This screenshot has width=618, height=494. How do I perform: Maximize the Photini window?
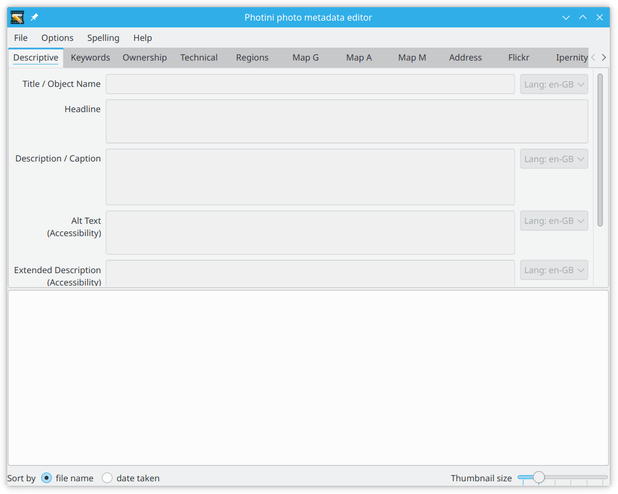583,17
